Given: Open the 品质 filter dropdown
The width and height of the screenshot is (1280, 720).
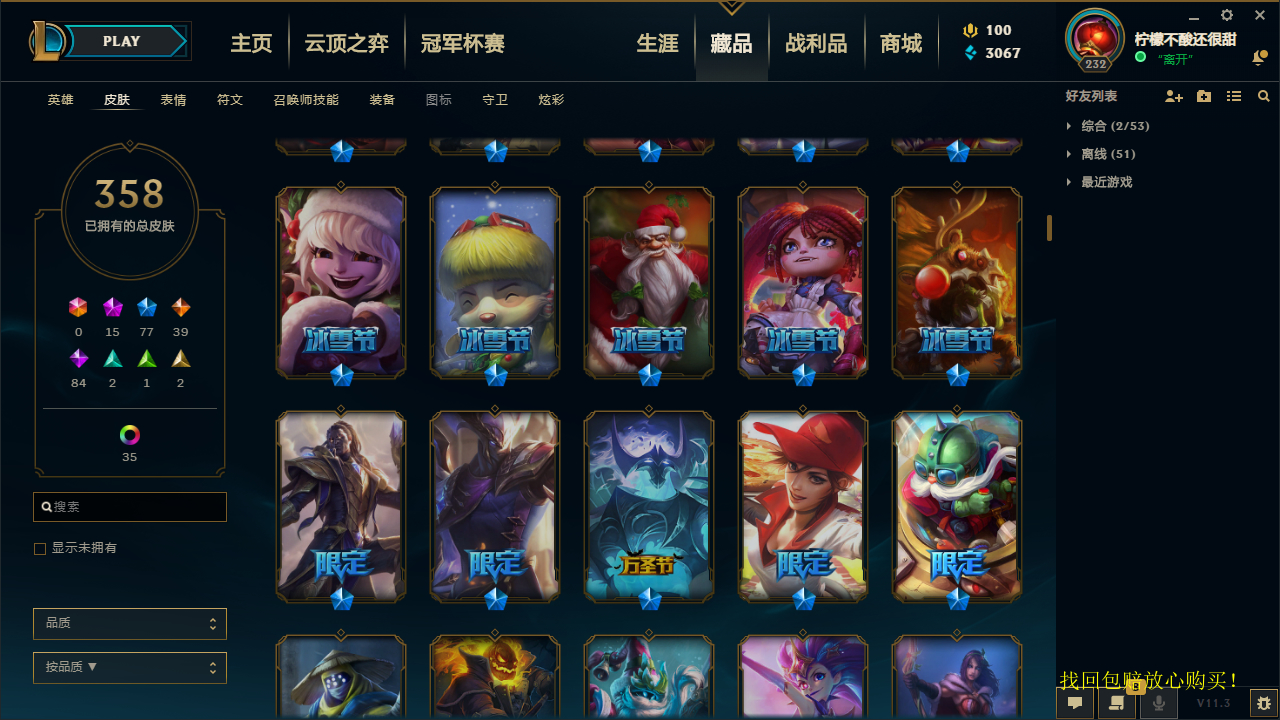Looking at the screenshot, I should [x=130, y=623].
